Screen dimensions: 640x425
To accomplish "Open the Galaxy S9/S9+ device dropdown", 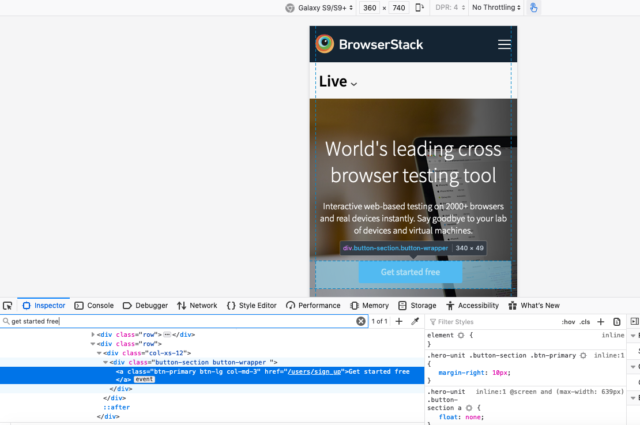I will pyautogui.click(x=319, y=8).
